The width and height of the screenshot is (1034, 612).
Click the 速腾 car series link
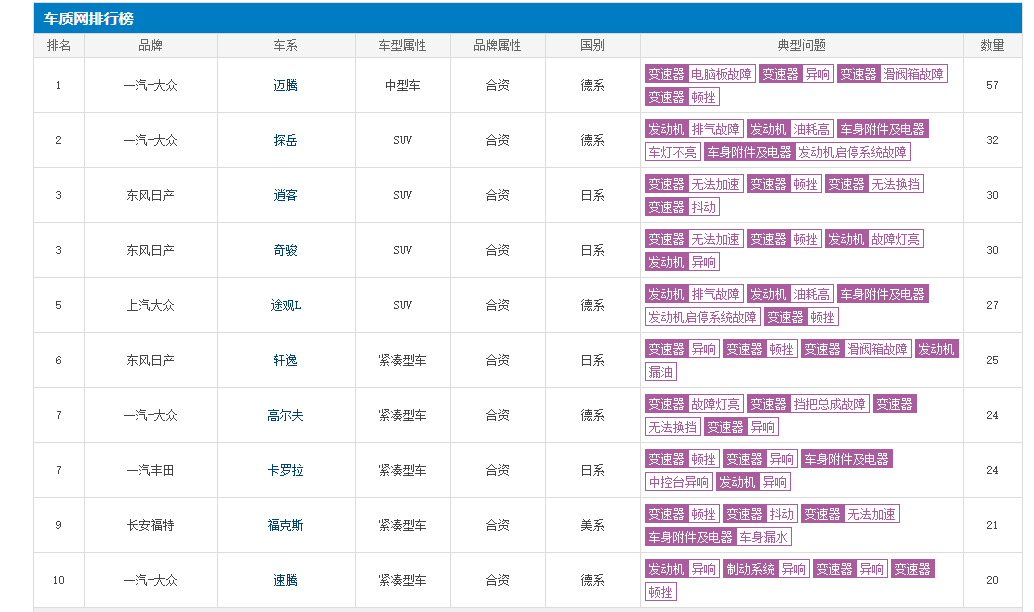(285, 580)
